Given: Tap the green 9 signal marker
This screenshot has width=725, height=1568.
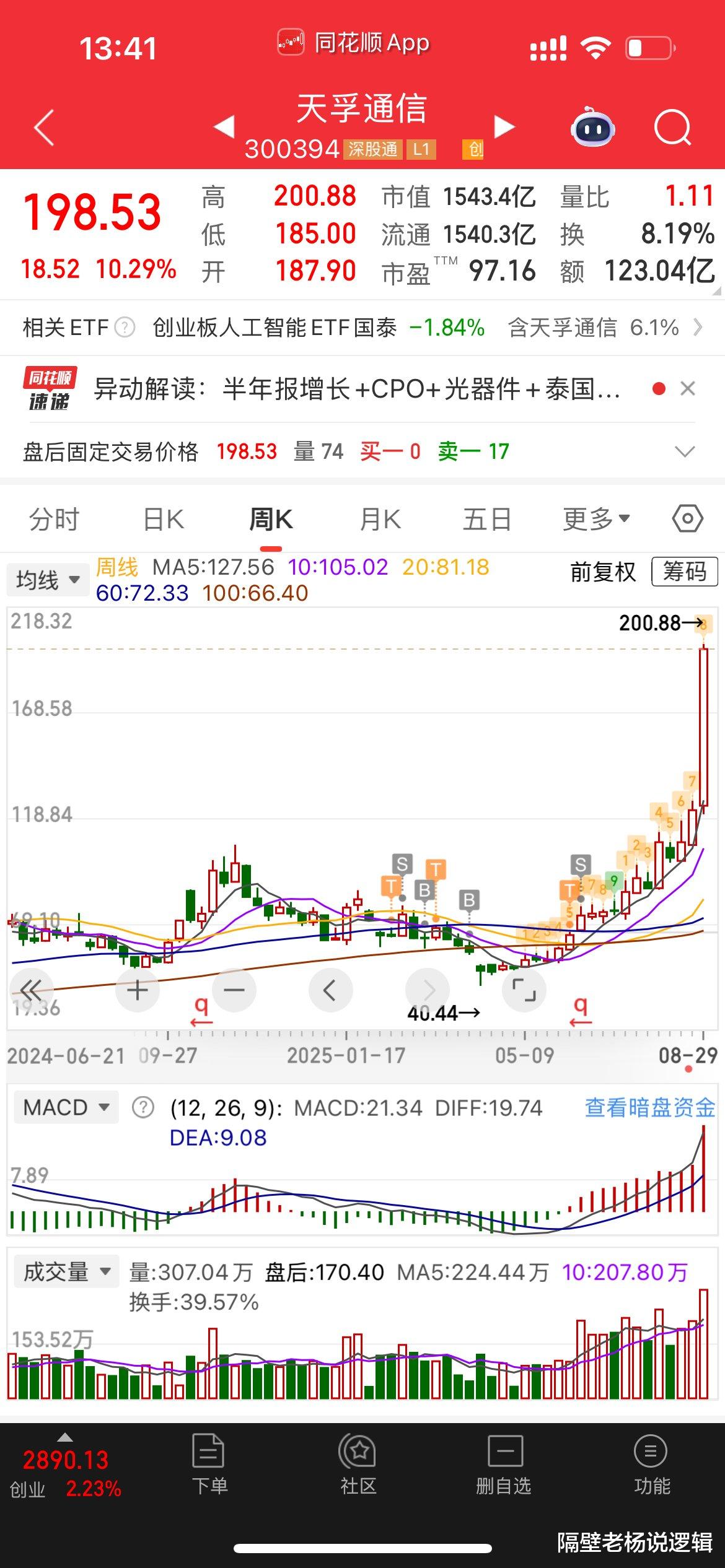Looking at the screenshot, I should [613, 881].
